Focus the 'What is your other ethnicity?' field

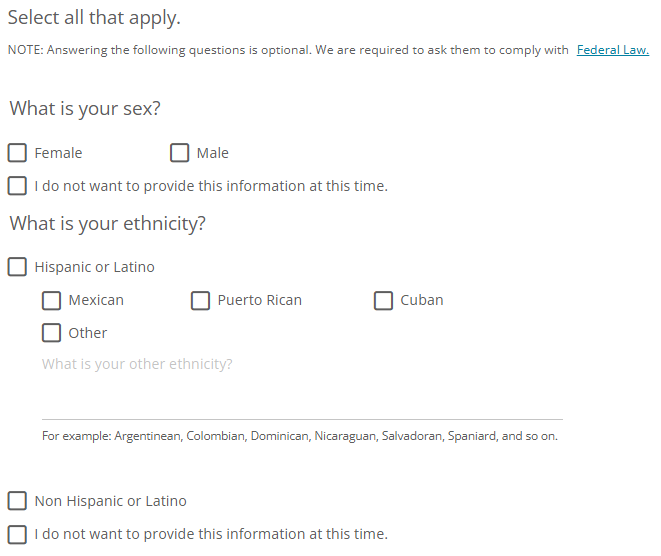[x=300, y=396]
